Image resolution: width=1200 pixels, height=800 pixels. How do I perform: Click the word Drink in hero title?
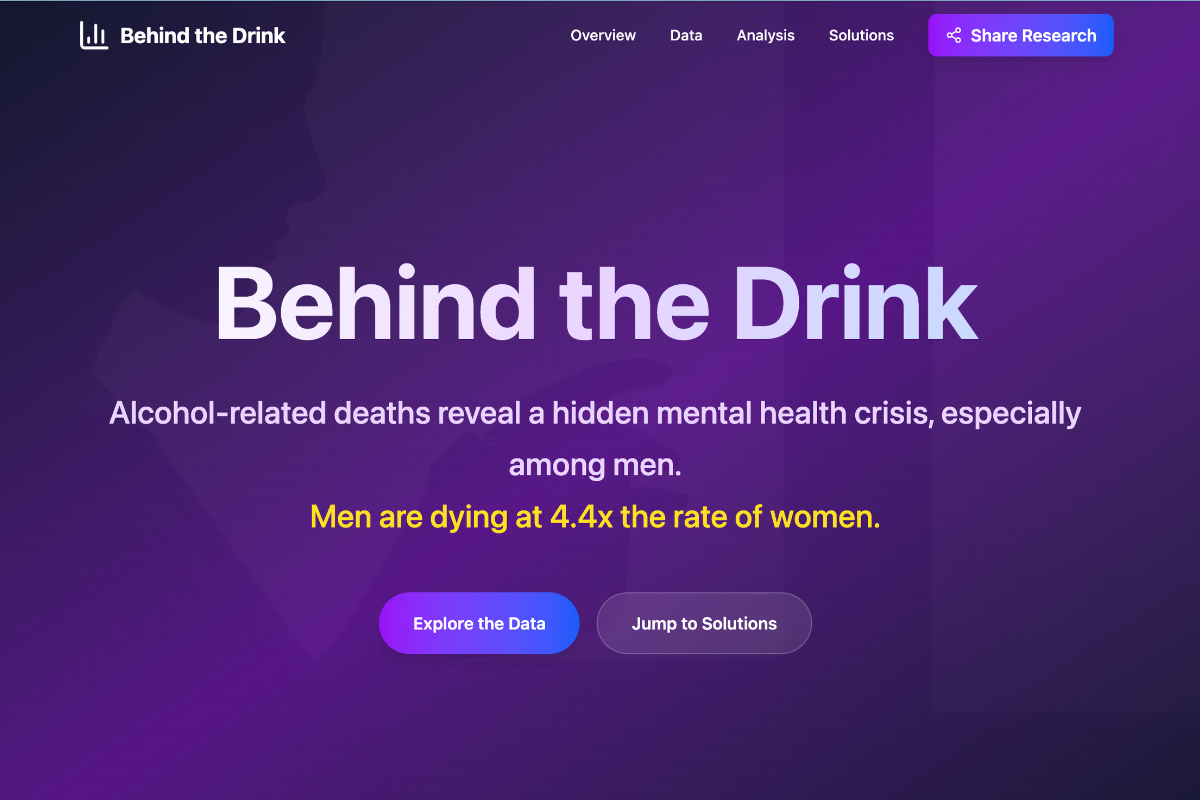[x=856, y=302]
